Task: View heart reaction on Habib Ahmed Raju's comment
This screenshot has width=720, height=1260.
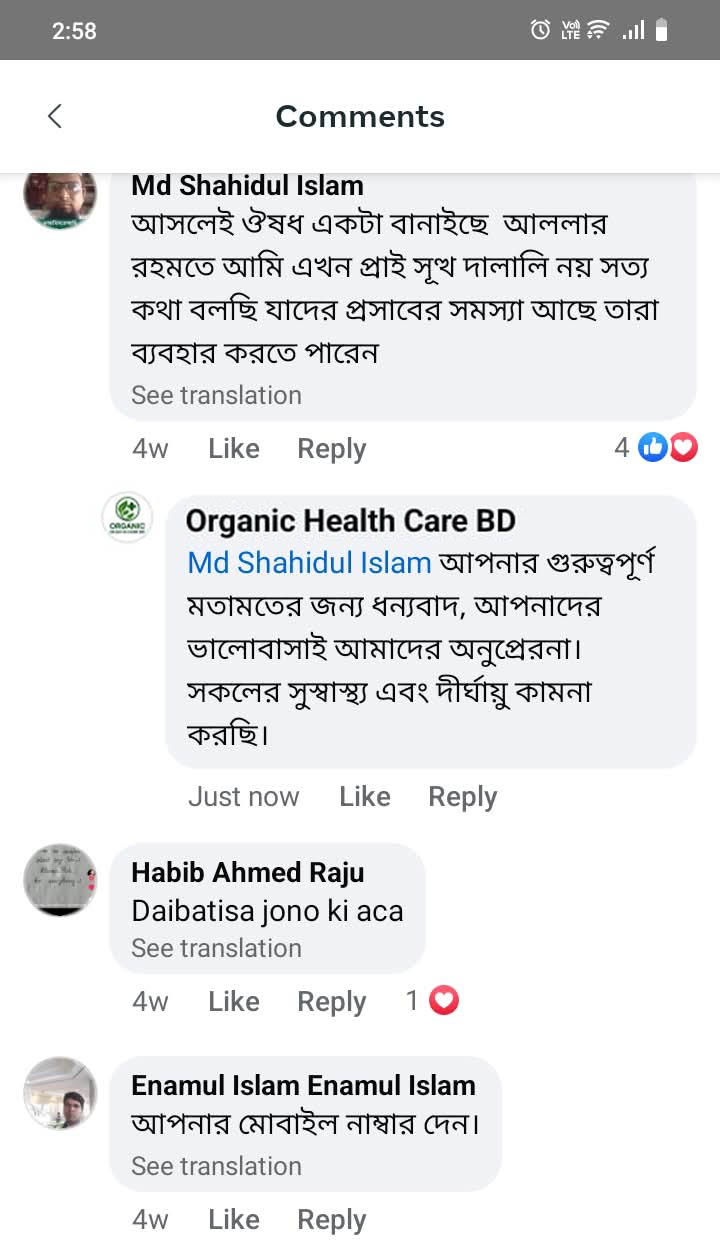Action: [443, 1001]
